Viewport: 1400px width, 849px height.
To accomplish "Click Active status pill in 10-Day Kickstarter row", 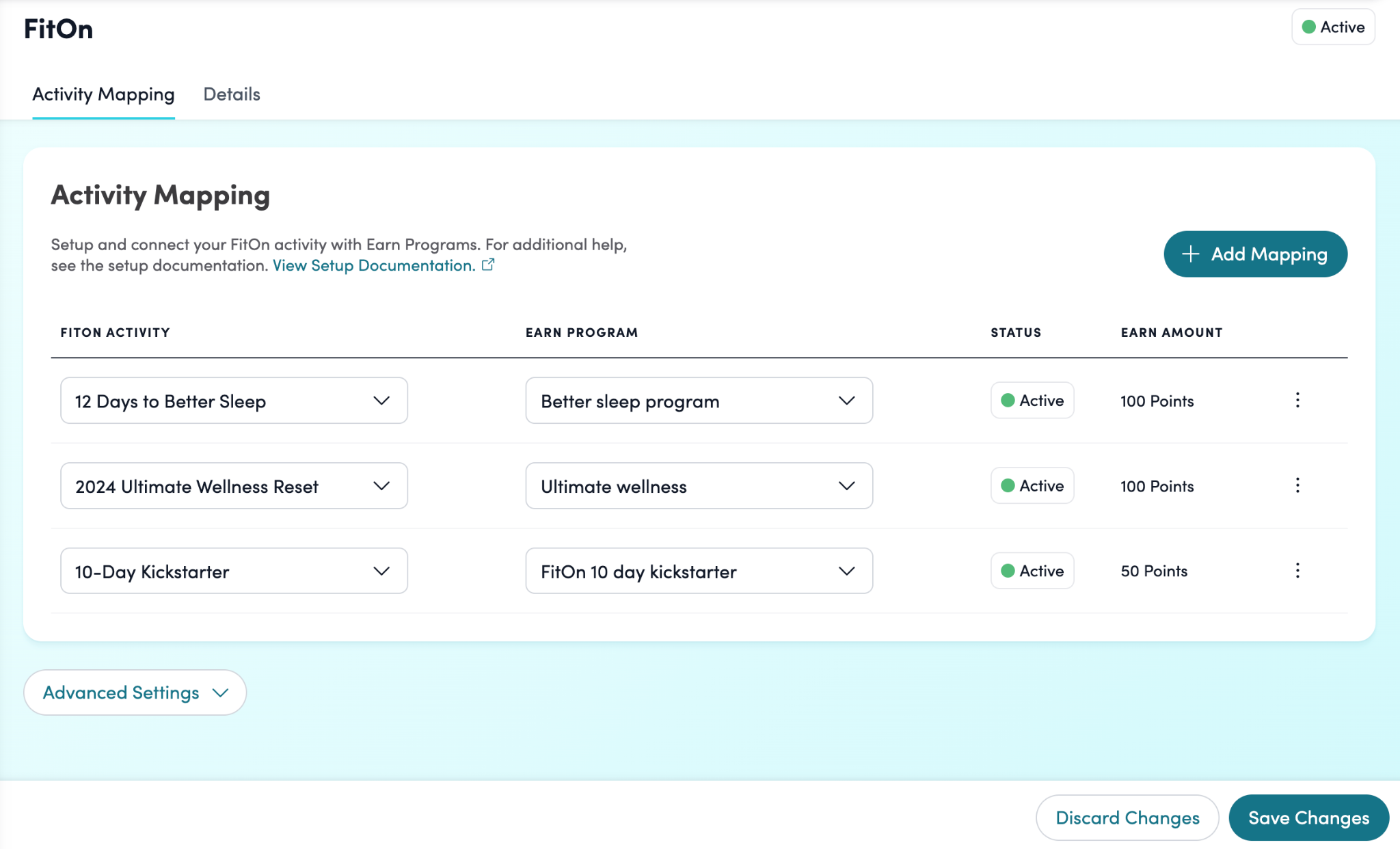I will click(1032, 571).
